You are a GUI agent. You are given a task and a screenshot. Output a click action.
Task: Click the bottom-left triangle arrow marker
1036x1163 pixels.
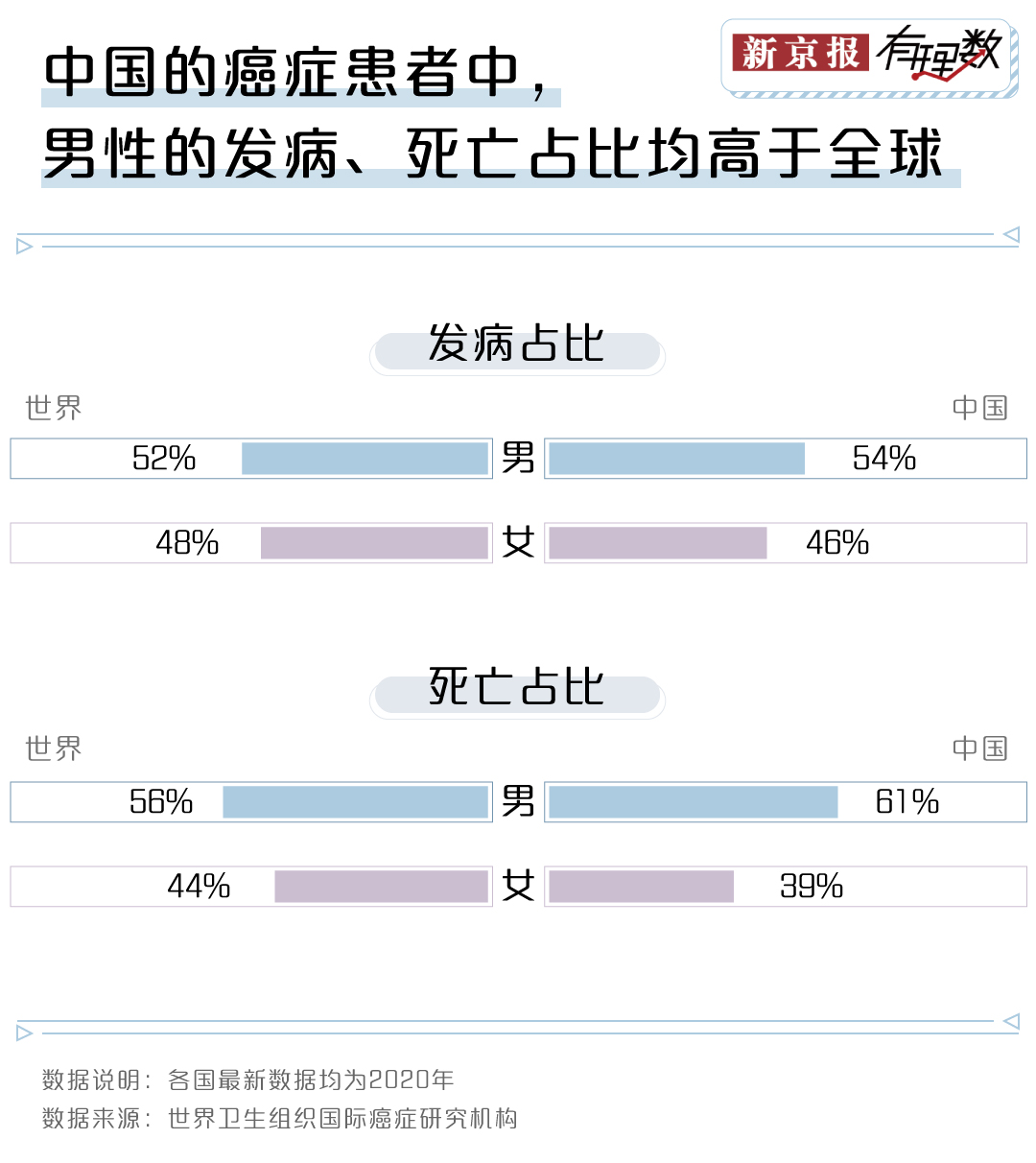(x=25, y=1033)
